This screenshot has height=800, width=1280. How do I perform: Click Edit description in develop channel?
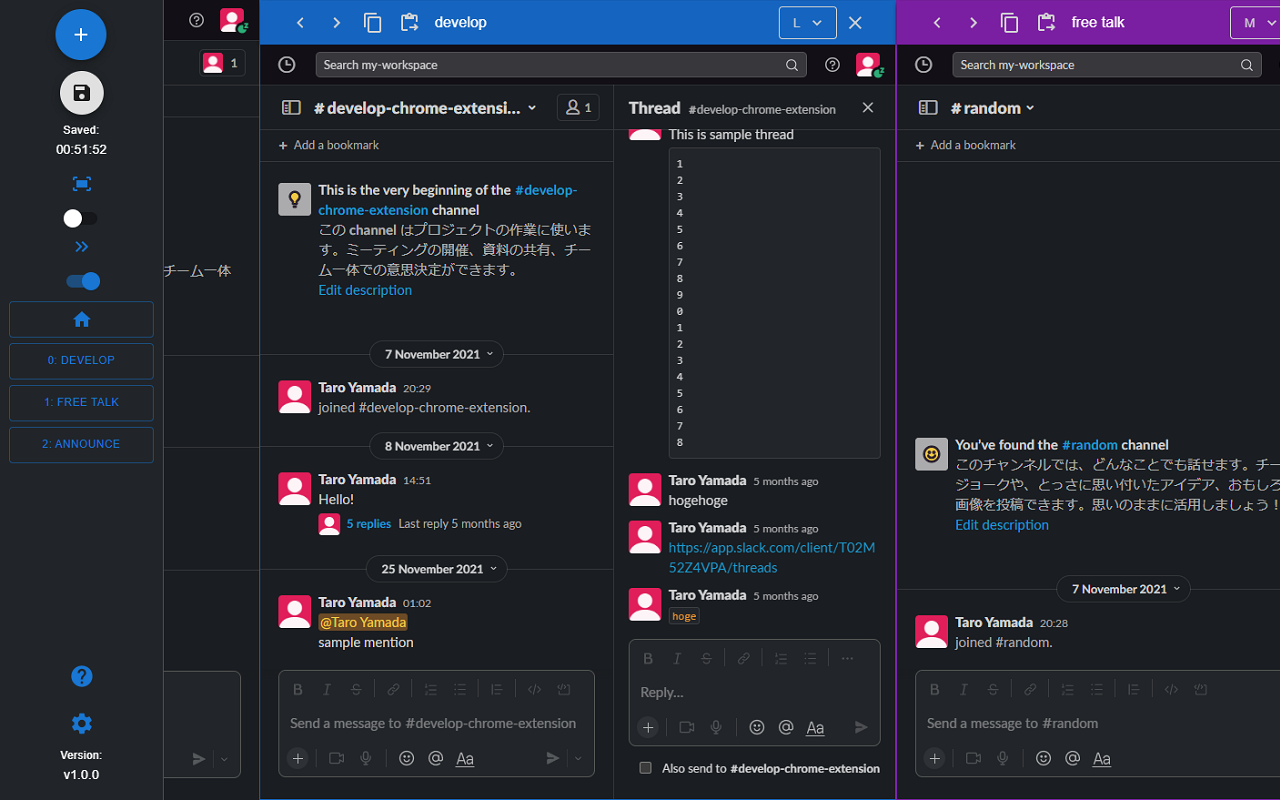tap(365, 290)
